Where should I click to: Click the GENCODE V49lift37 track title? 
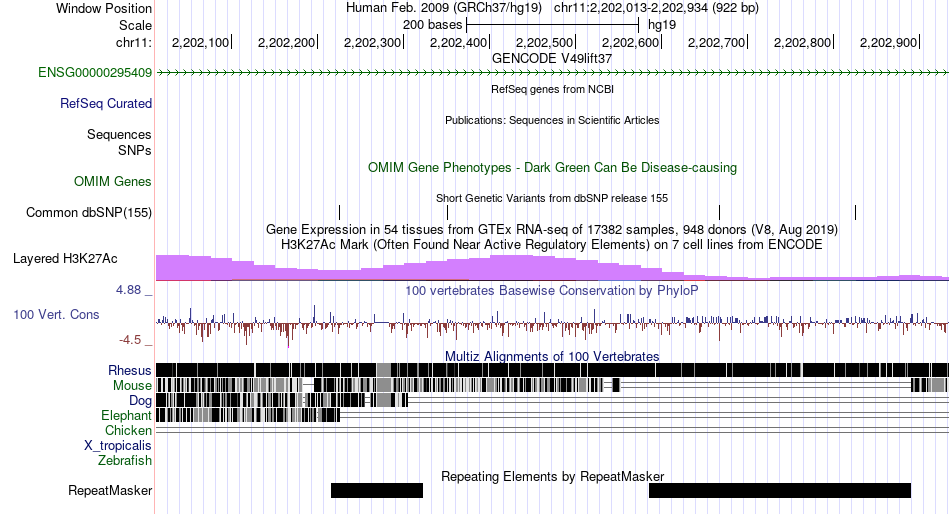pyautogui.click(x=552, y=58)
